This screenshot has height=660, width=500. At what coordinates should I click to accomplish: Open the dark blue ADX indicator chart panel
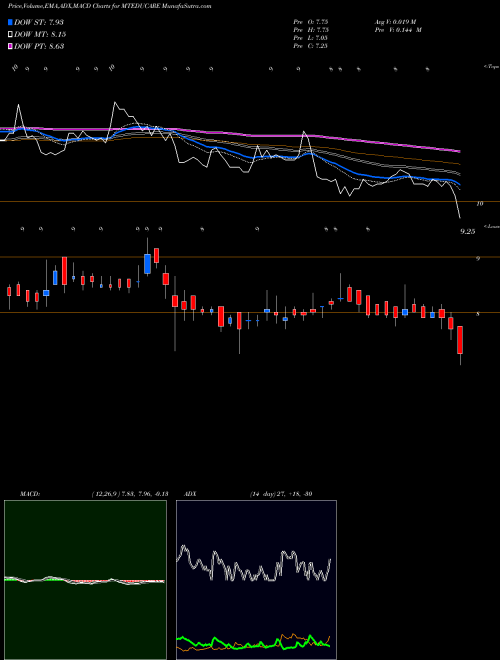point(256,580)
